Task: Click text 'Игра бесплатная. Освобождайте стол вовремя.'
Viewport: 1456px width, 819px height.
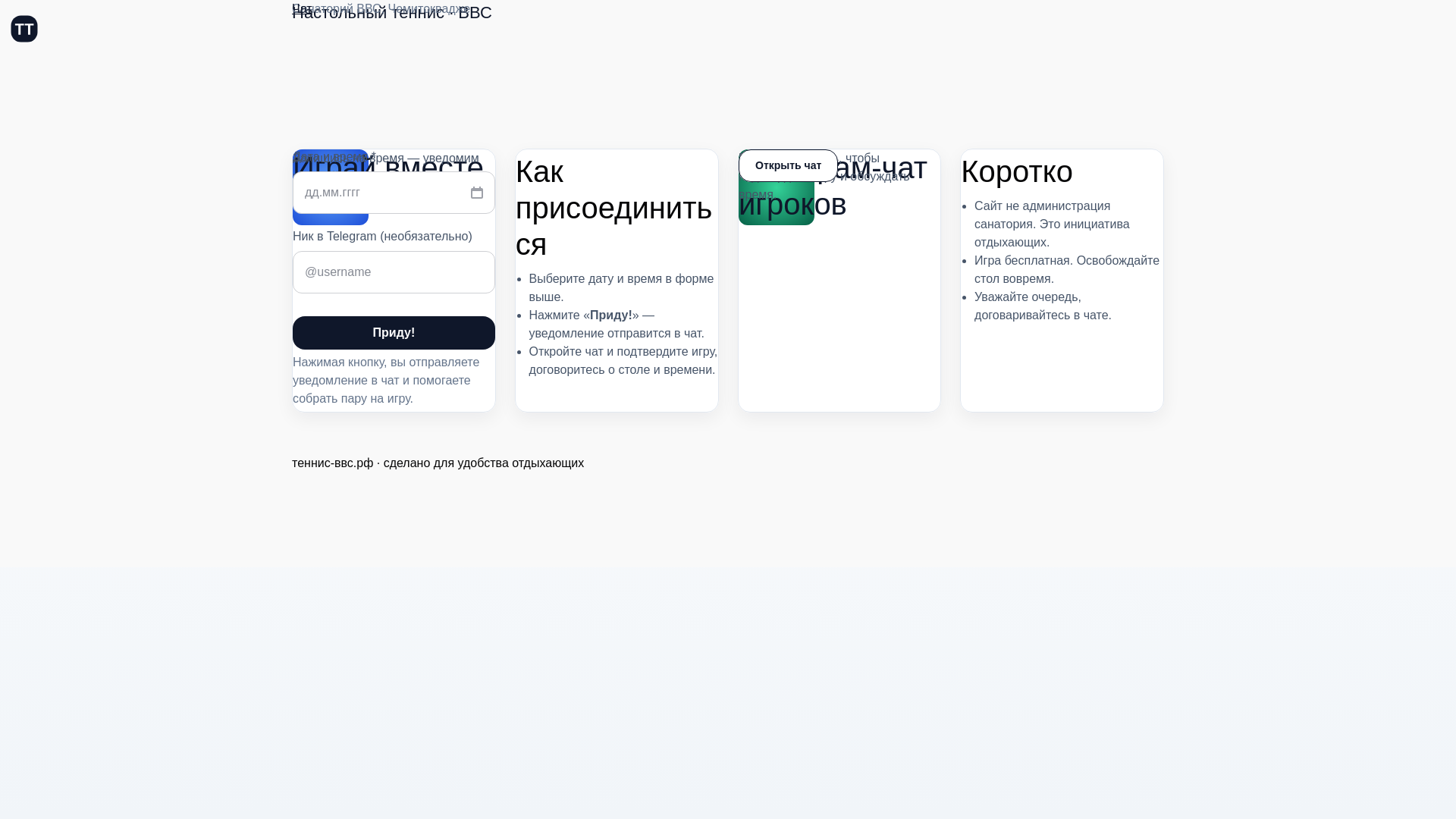Action: point(1067,270)
